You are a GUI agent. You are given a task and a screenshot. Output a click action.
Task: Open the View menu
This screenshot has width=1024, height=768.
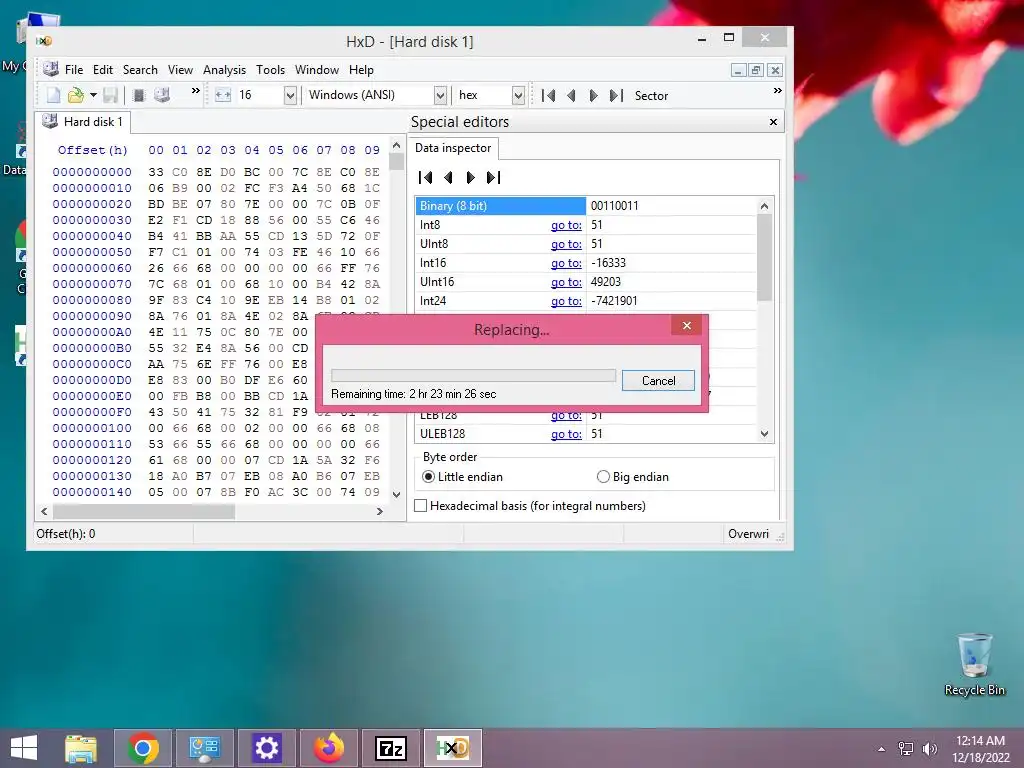180,70
